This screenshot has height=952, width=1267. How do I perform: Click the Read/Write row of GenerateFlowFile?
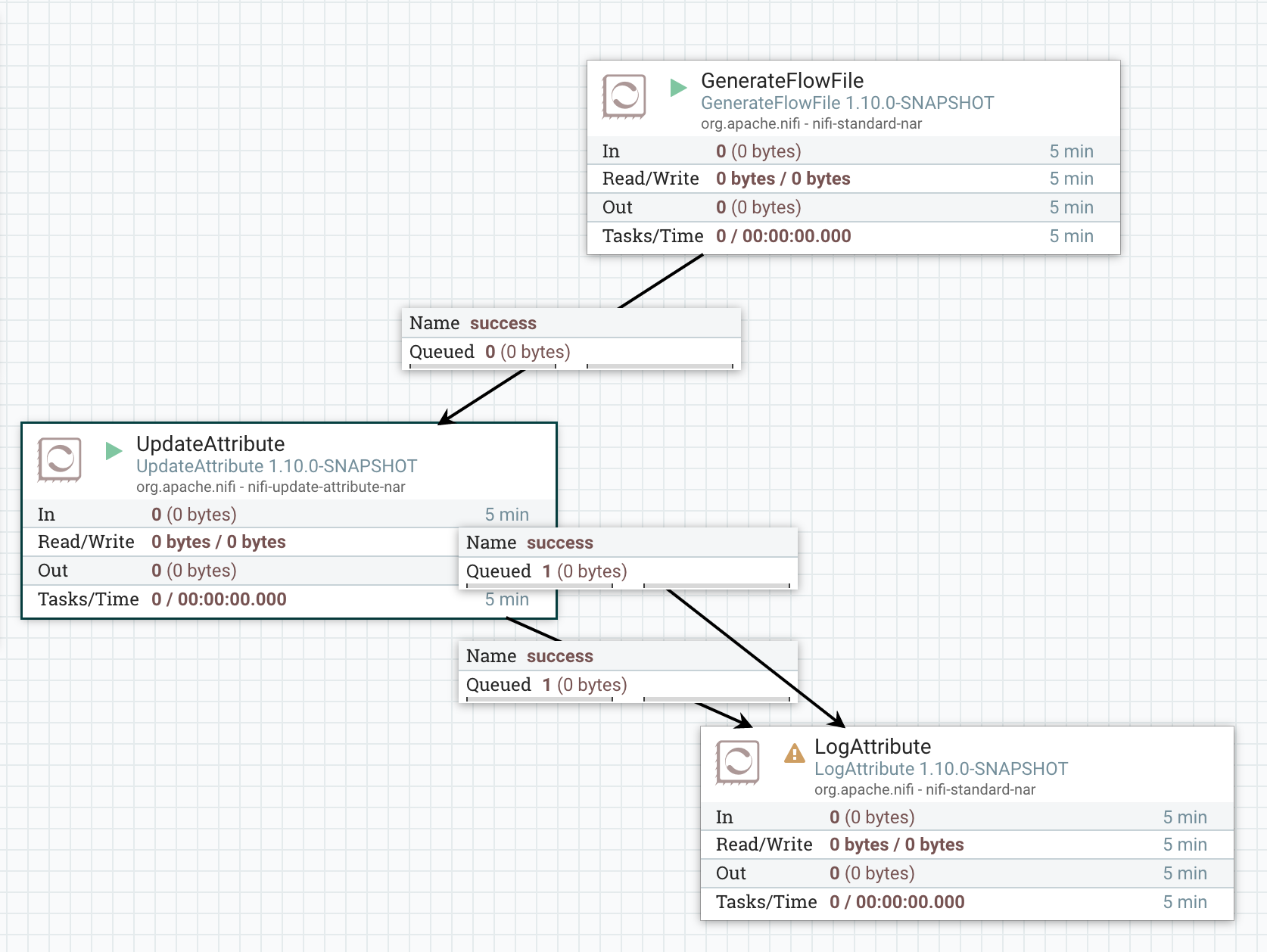point(853,179)
